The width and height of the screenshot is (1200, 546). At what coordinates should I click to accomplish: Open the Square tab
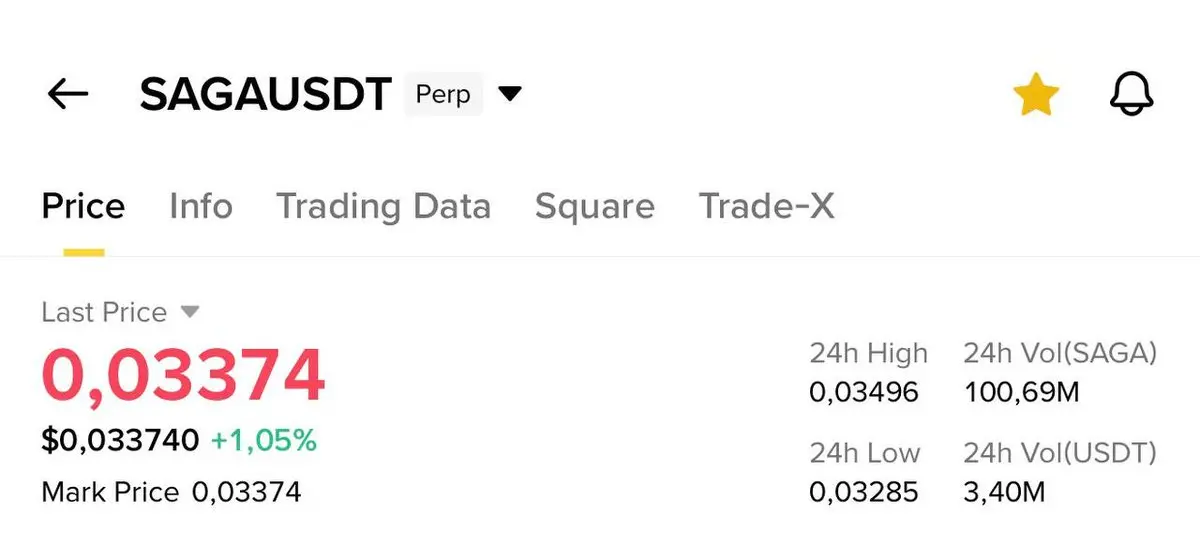pos(594,207)
